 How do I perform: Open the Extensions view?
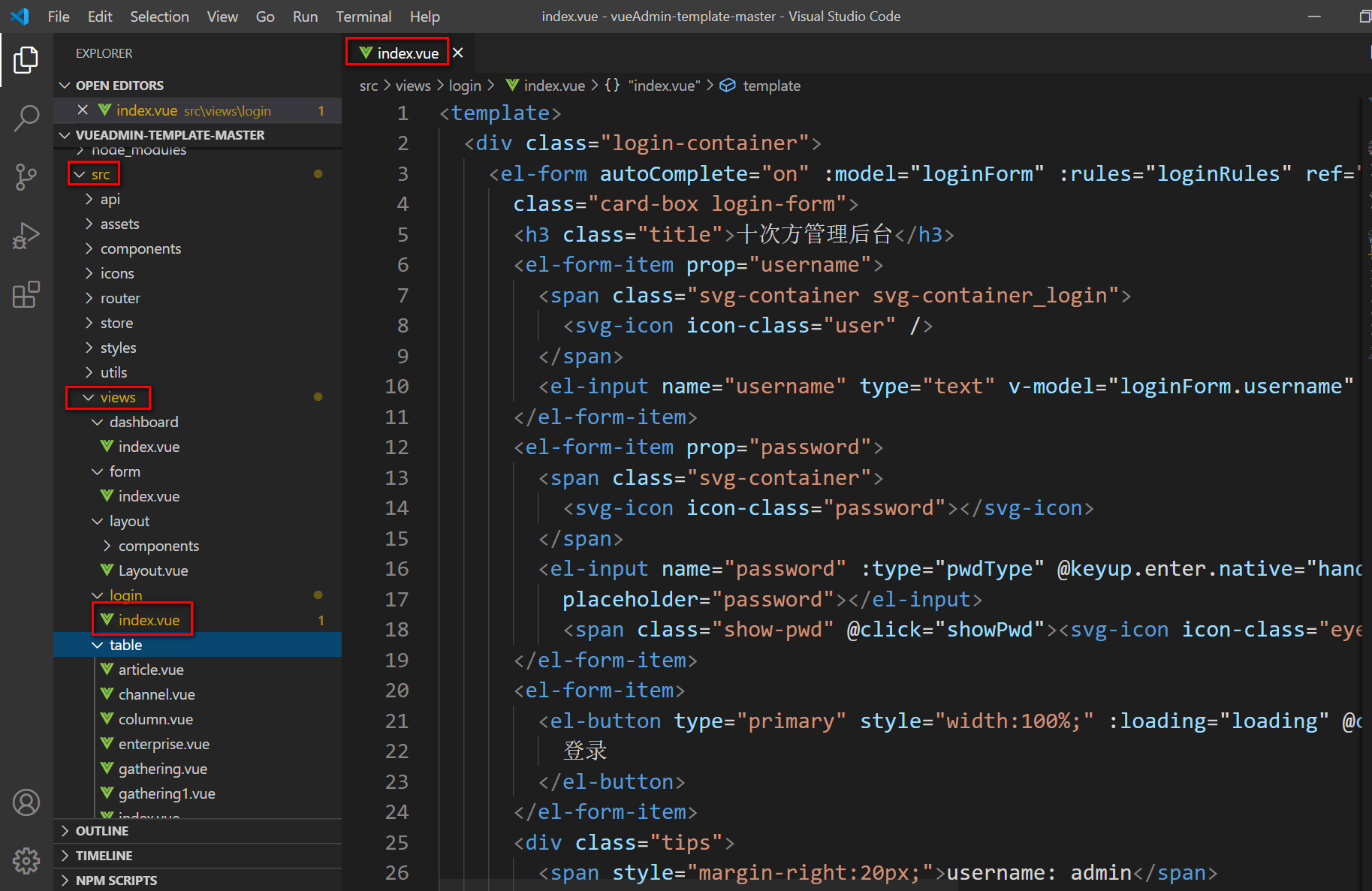coord(26,295)
